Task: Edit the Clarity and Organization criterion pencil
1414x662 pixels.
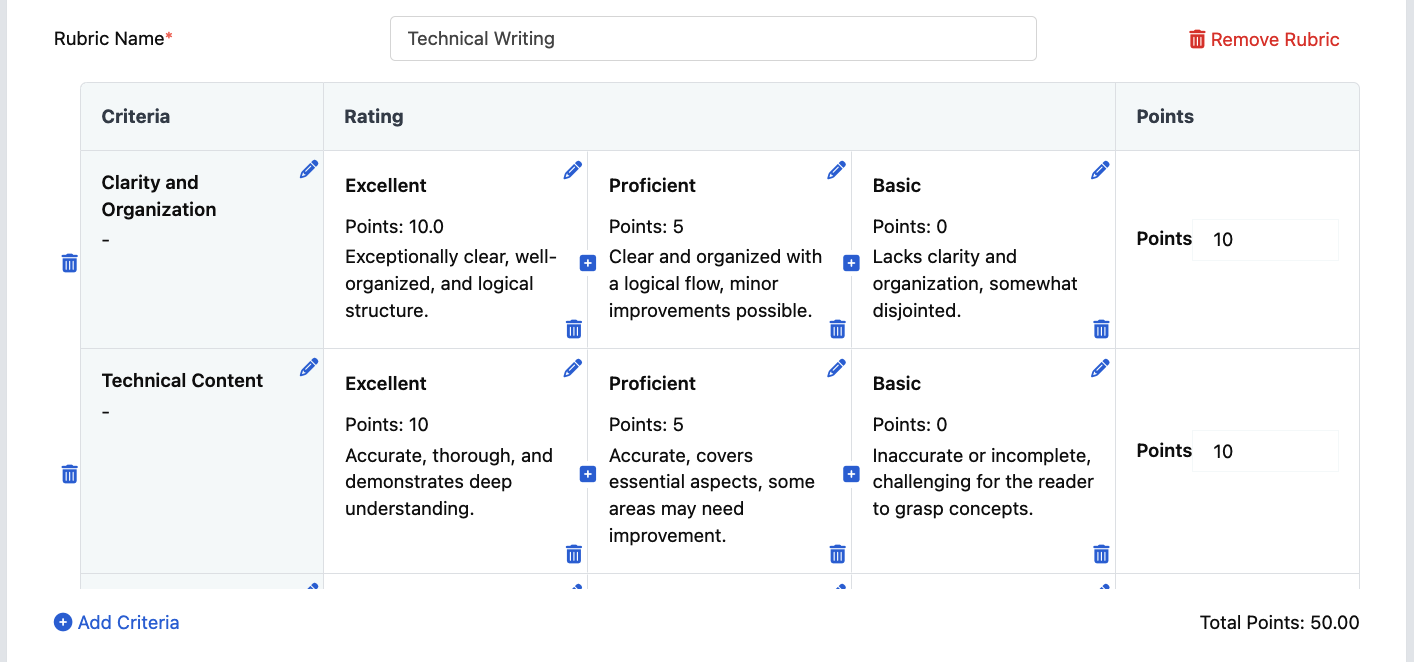Action: [309, 170]
